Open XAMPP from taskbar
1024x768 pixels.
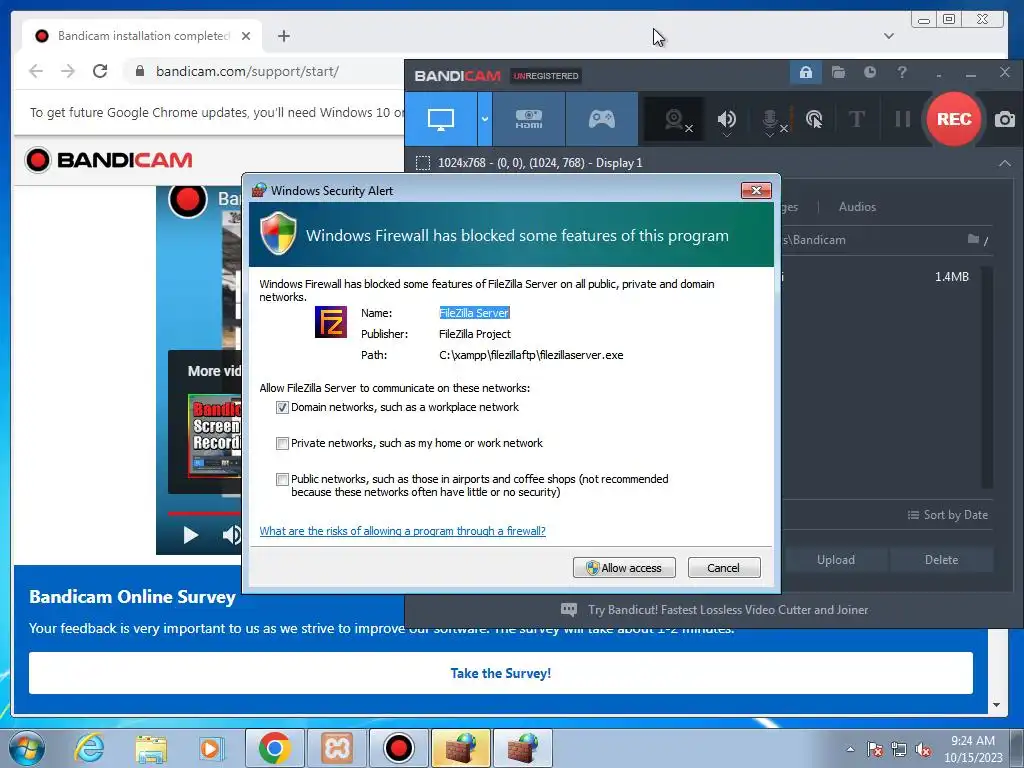[337, 748]
